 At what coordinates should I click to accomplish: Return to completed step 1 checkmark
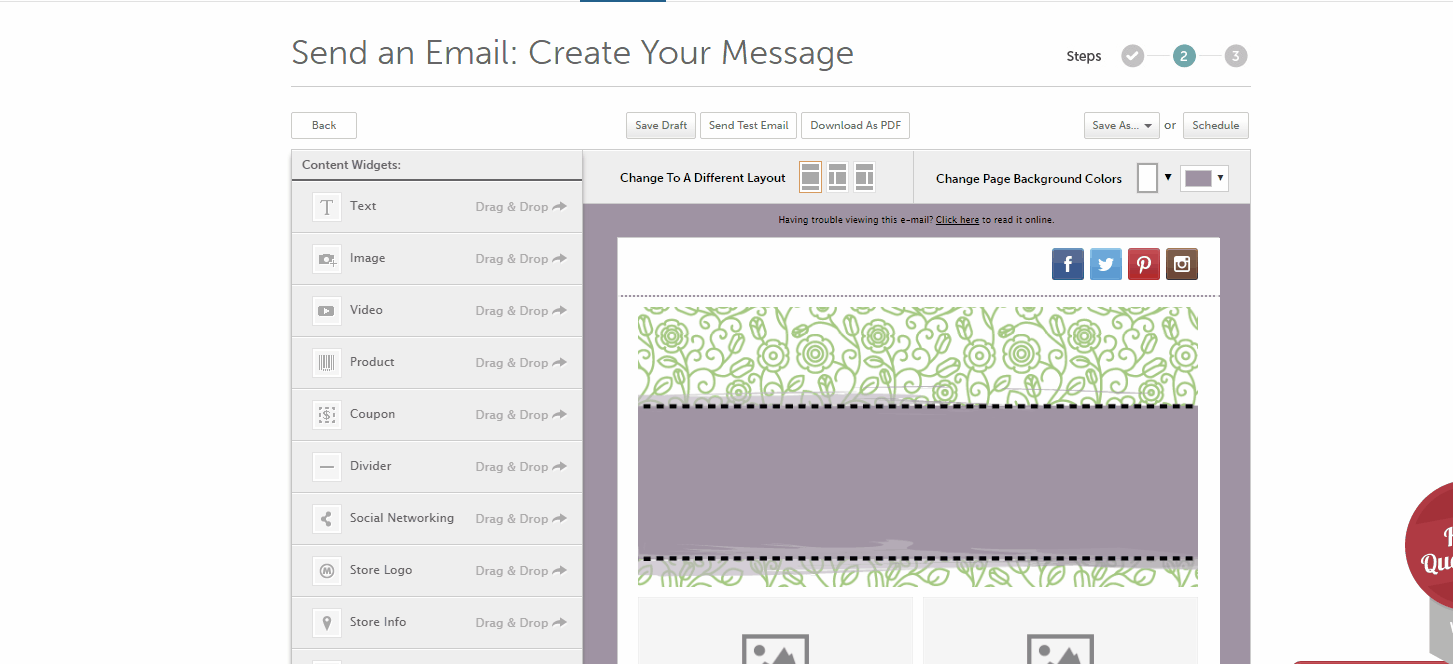pyautogui.click(x=1132, y=56)
